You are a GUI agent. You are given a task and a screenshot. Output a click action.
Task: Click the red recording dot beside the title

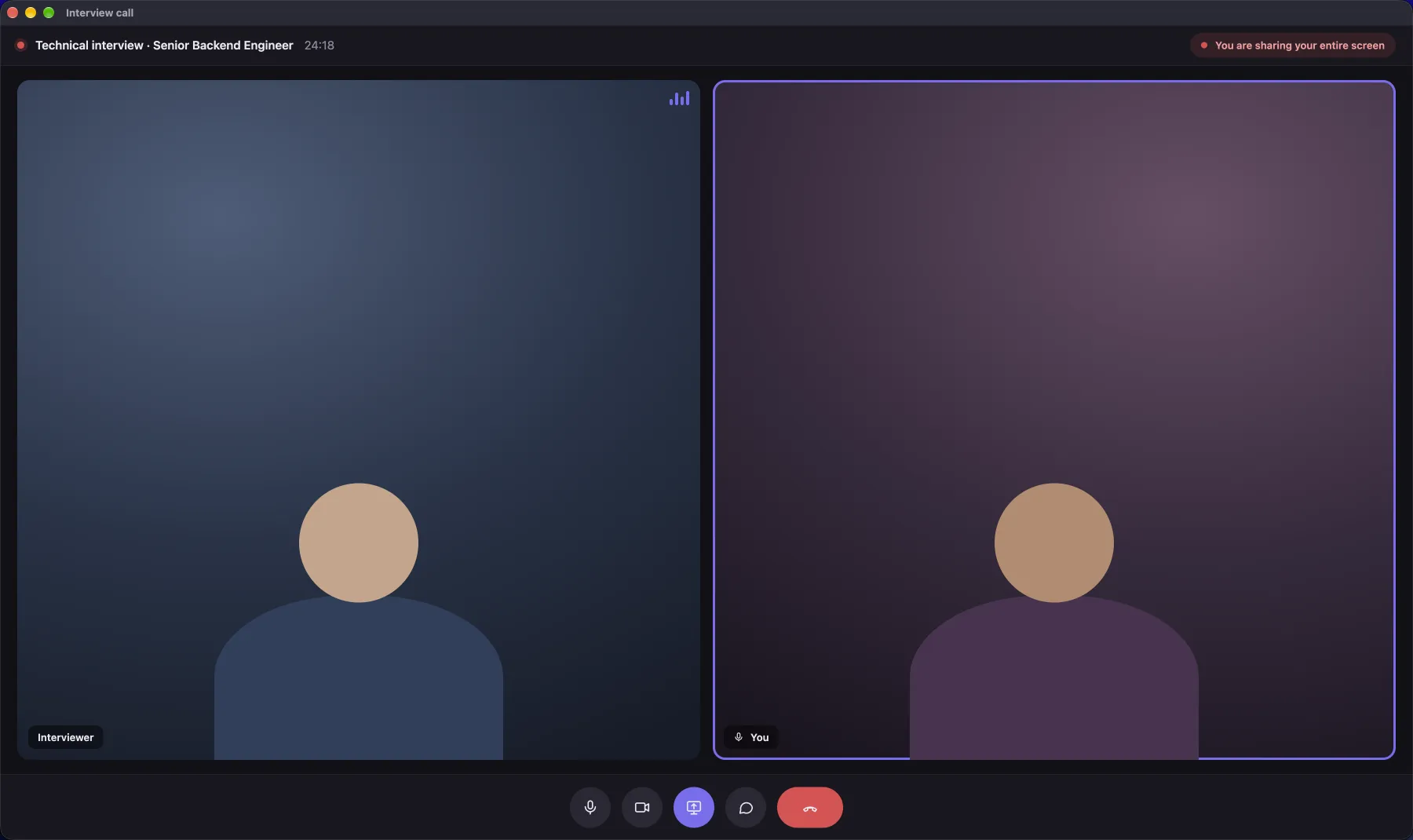pyautogui.click(x=20, y=46)
